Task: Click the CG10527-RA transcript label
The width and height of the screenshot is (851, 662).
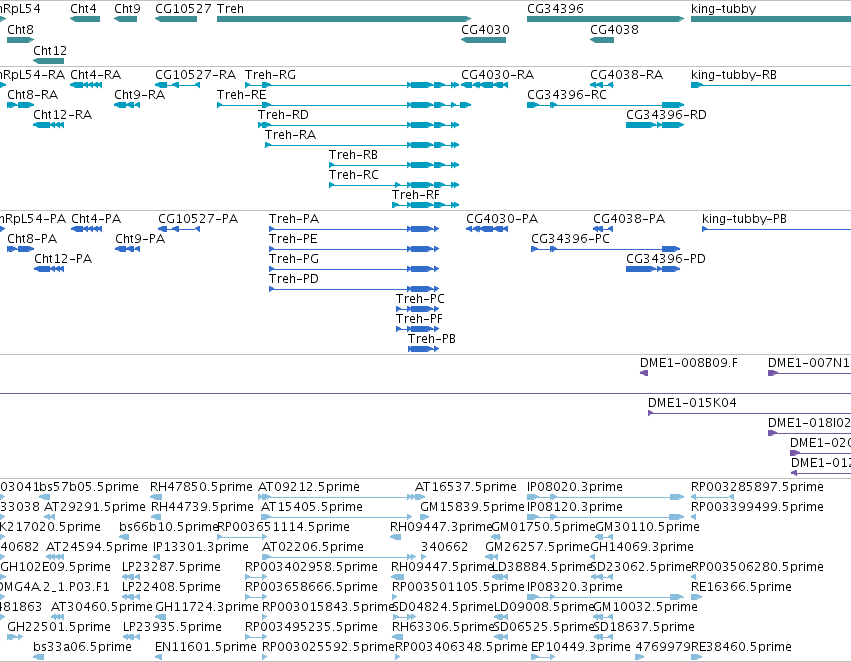Action: pyautogui.click(x=195, y=74)
